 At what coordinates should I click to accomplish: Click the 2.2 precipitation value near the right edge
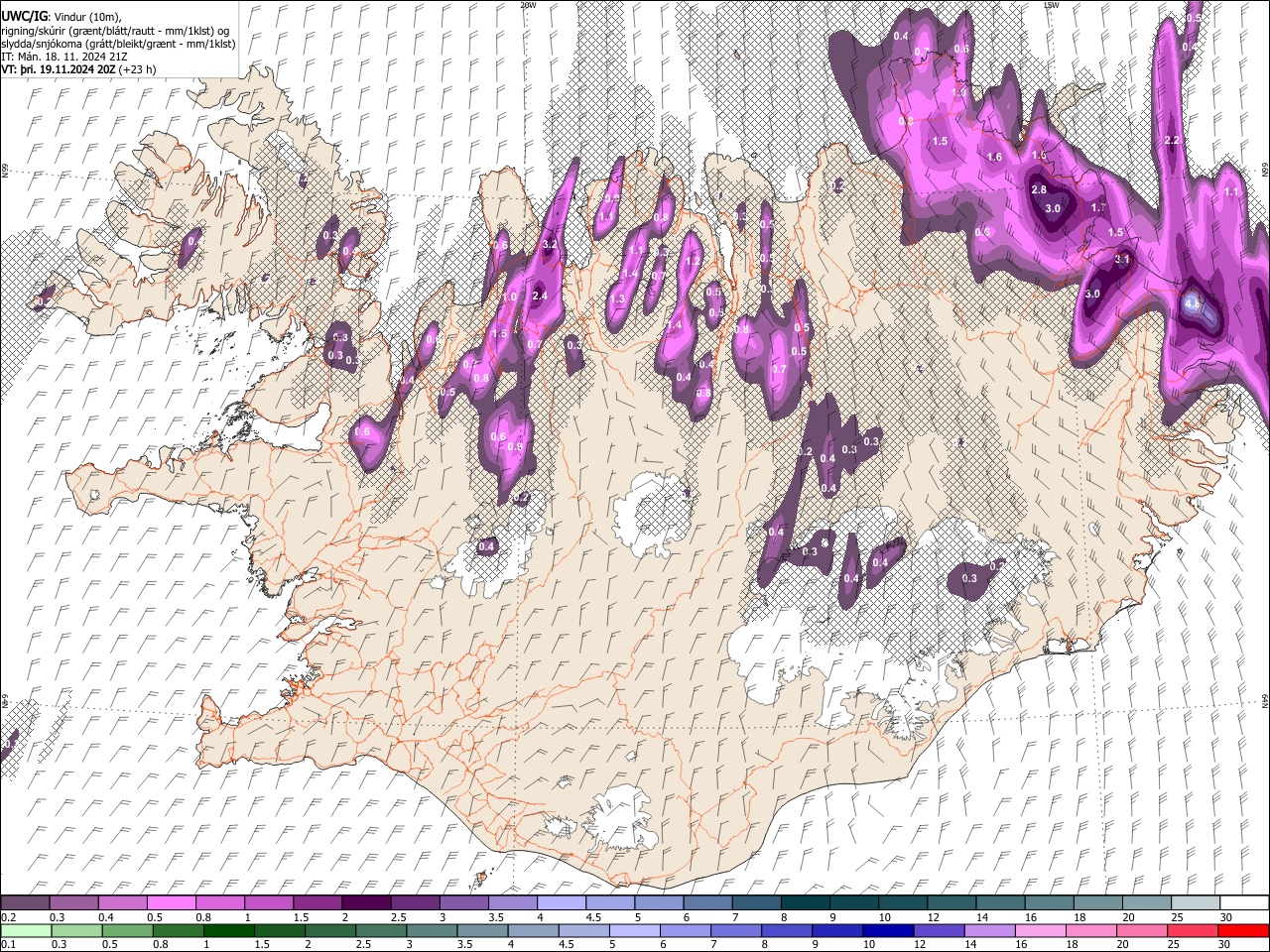1171,141
